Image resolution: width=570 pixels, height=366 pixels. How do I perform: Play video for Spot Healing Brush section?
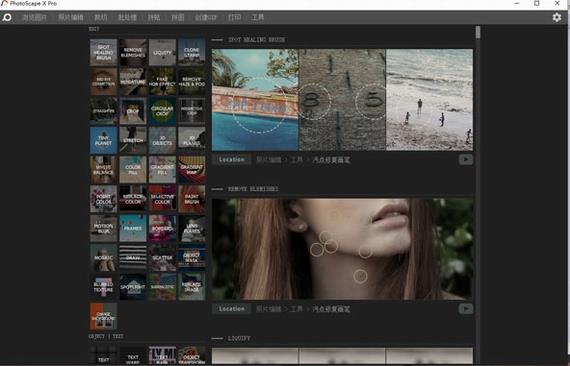(466, 160)
